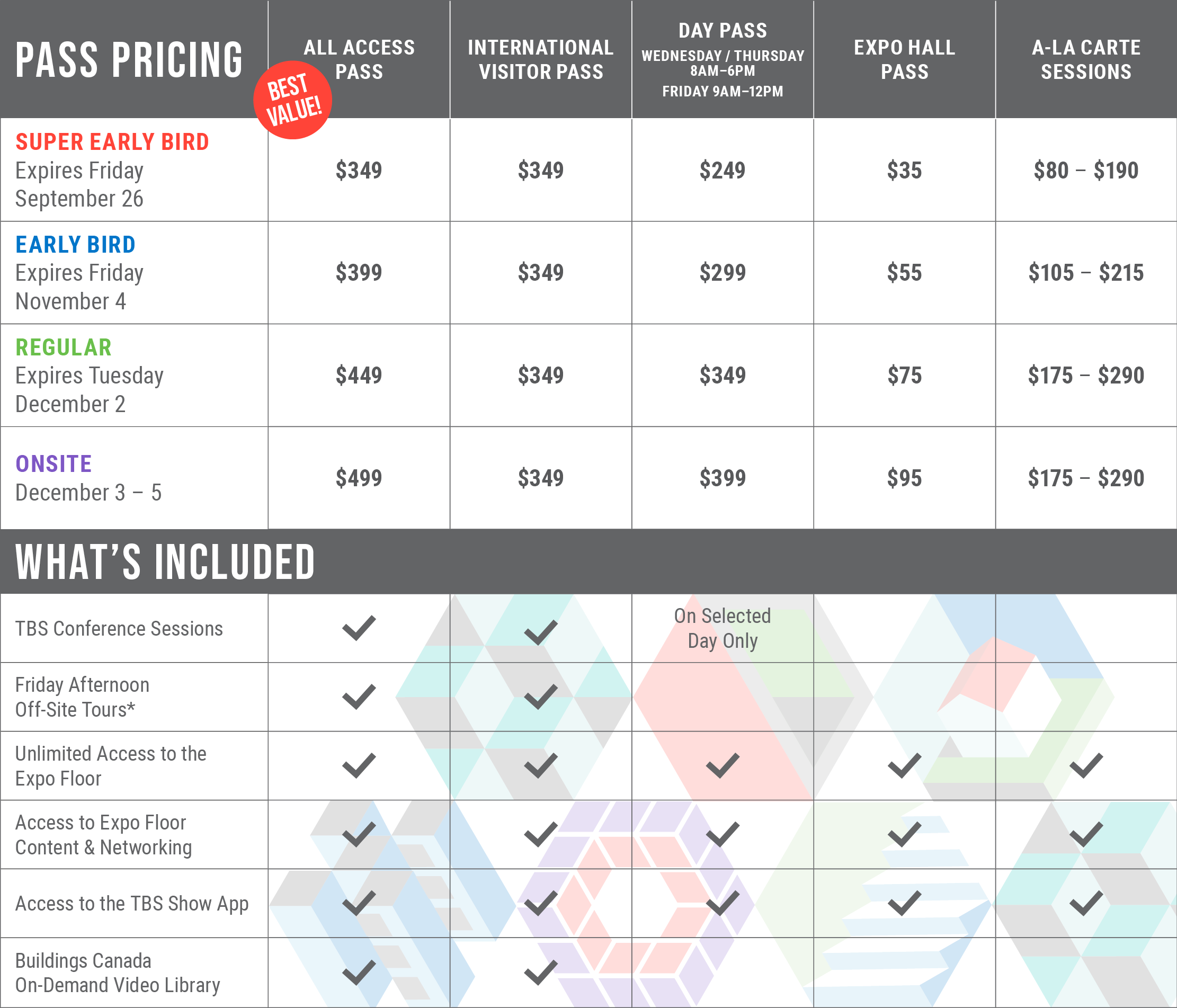Screen dimensions: 1177x1008
Task: Select the Expo Hall Pass column header
Action: (904, 59)
